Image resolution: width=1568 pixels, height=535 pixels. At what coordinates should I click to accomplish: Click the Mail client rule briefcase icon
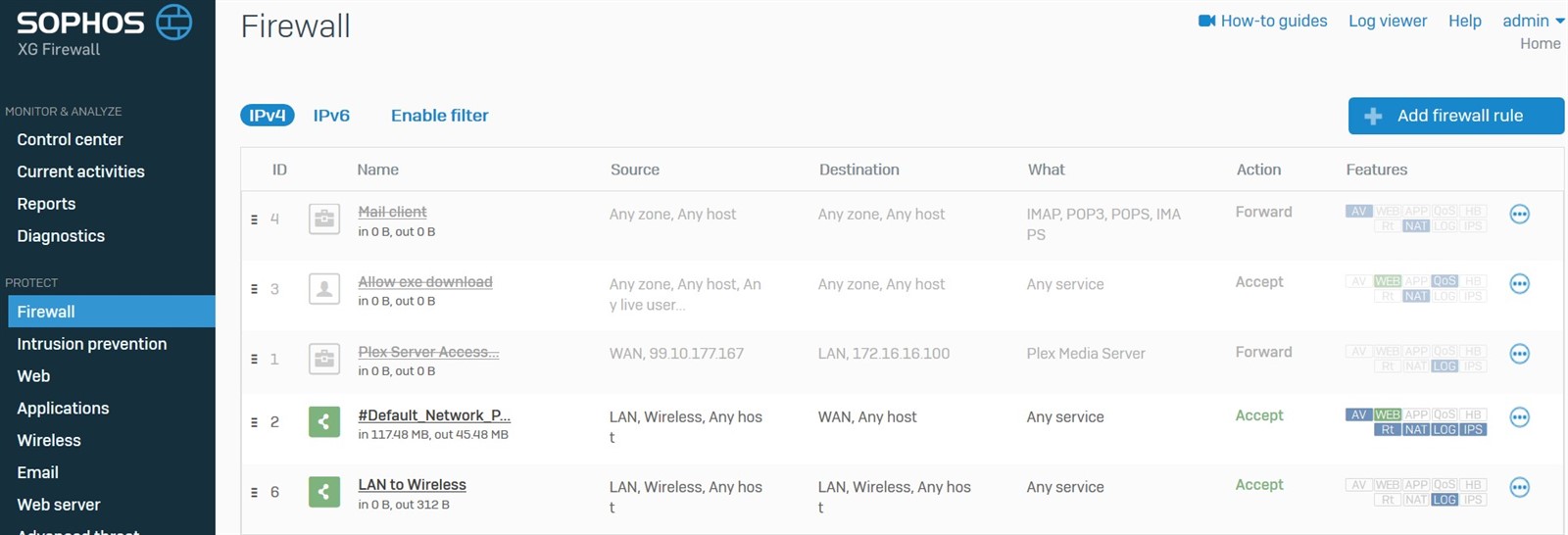[x=324, y=219]
